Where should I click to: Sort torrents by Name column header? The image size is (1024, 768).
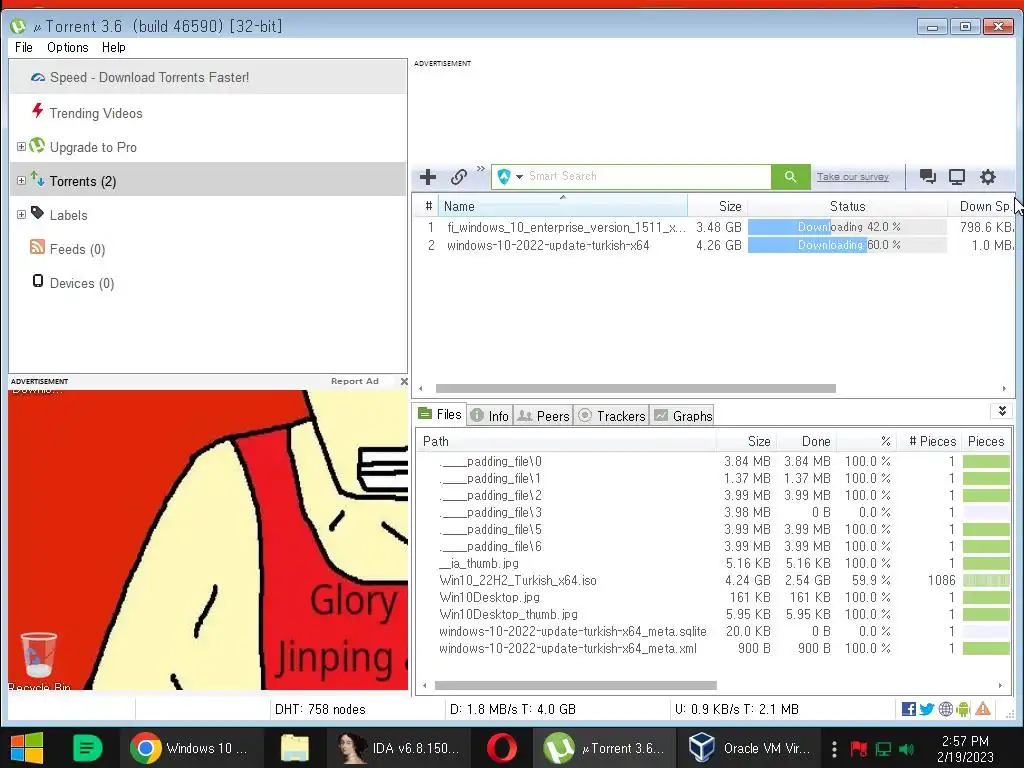point(562,206)
